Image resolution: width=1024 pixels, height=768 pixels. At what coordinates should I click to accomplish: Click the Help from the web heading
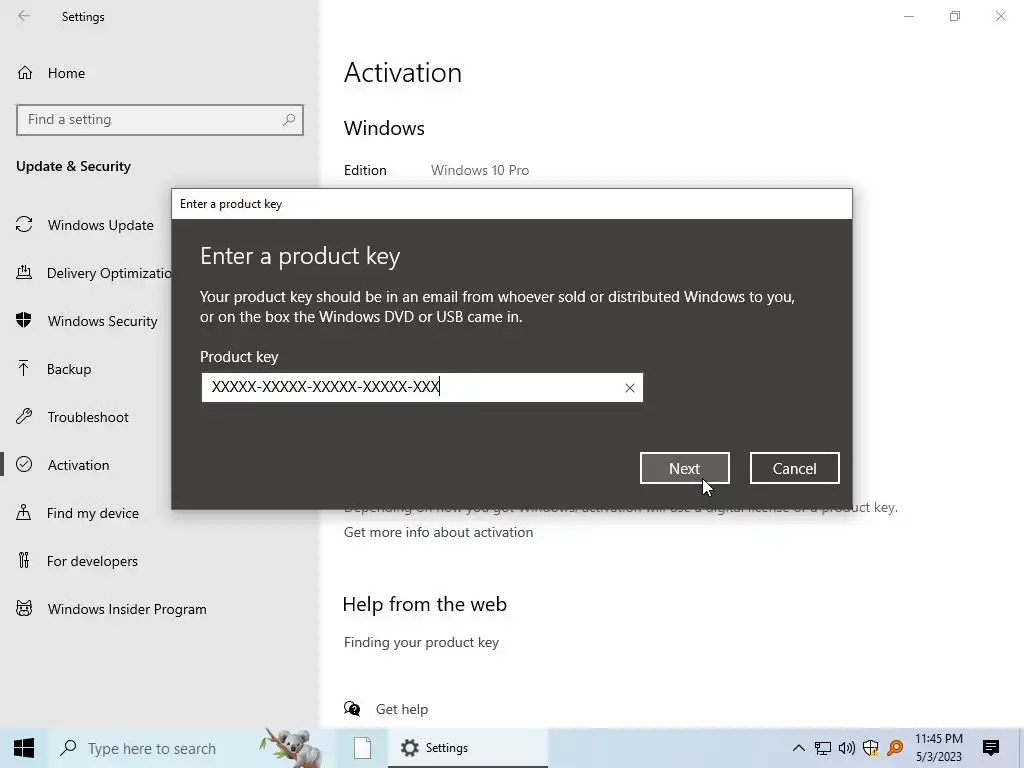point(424,604)
